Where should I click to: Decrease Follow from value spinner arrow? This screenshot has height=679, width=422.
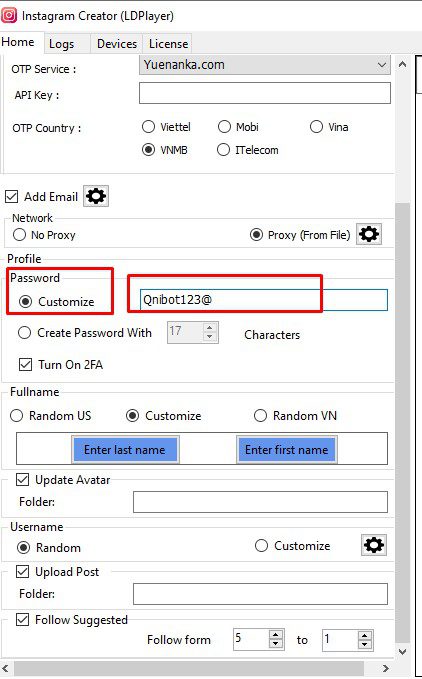(276, 644)
